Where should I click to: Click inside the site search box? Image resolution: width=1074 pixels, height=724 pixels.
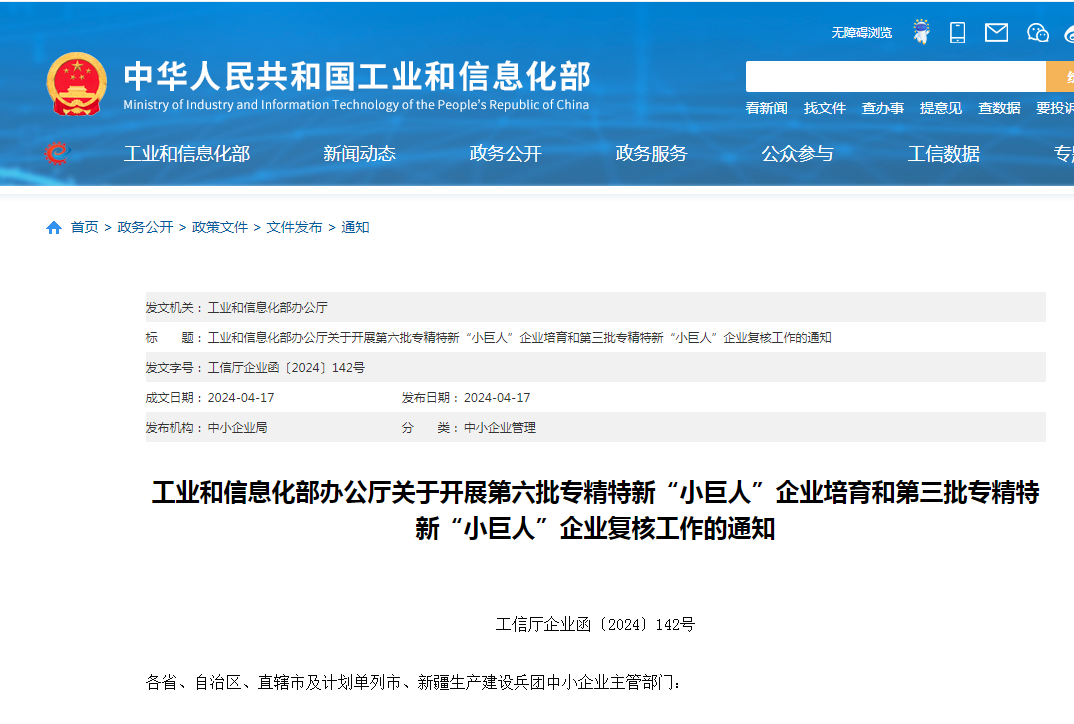[x=895, y=76]
